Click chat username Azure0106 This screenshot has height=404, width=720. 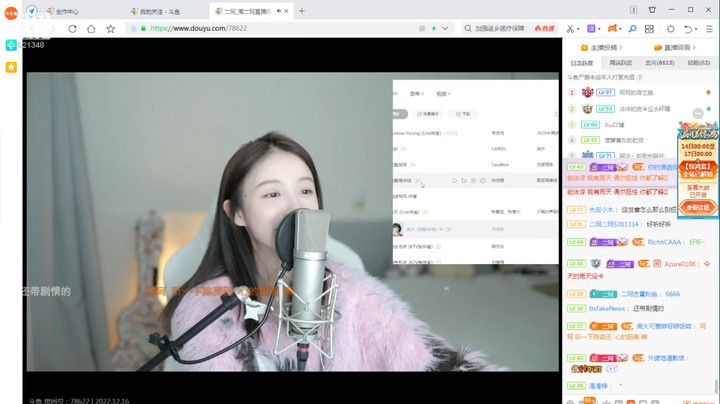point(680,264)
